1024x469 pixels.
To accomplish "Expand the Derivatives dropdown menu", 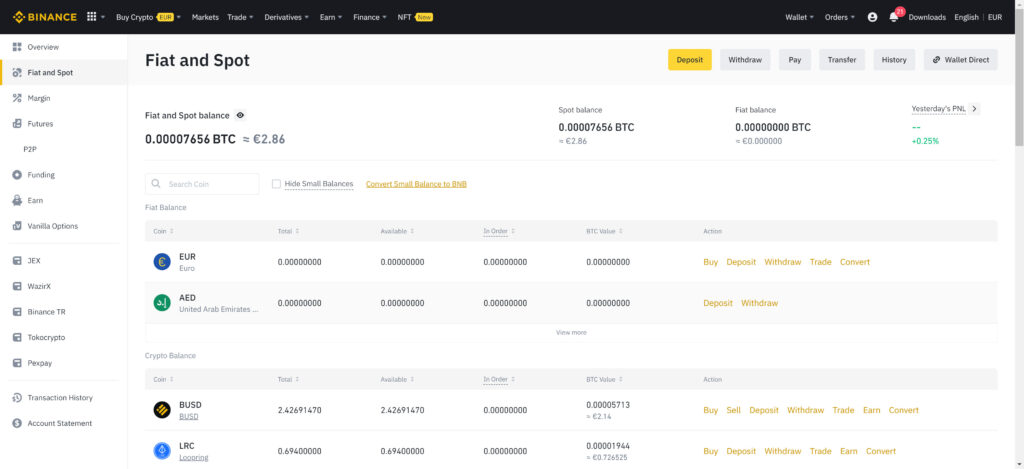I will 287,17.
